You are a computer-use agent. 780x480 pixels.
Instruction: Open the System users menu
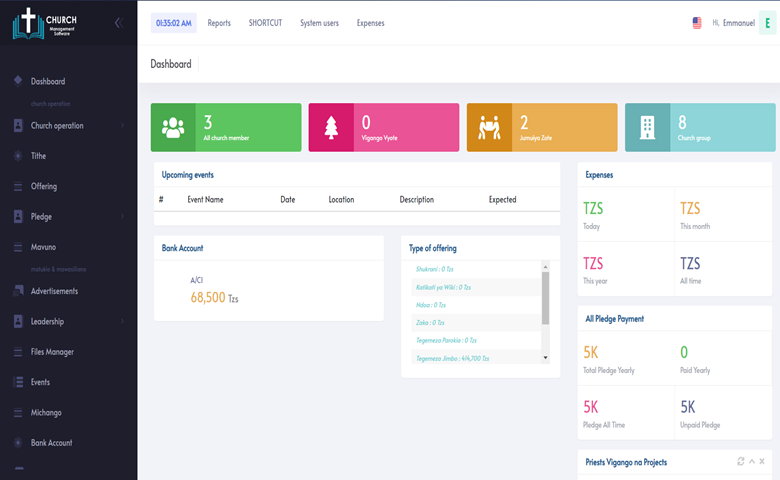point(319,23)
